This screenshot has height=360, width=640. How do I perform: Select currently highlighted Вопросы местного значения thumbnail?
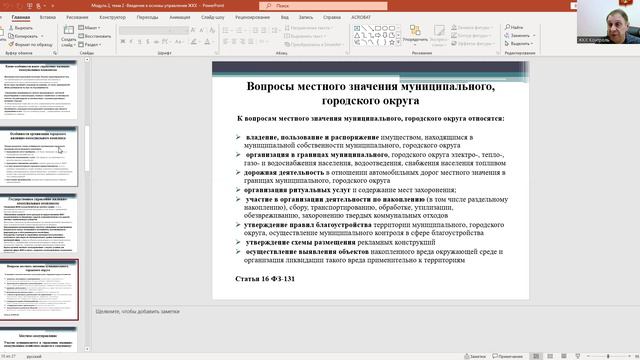tap(39, 289)
